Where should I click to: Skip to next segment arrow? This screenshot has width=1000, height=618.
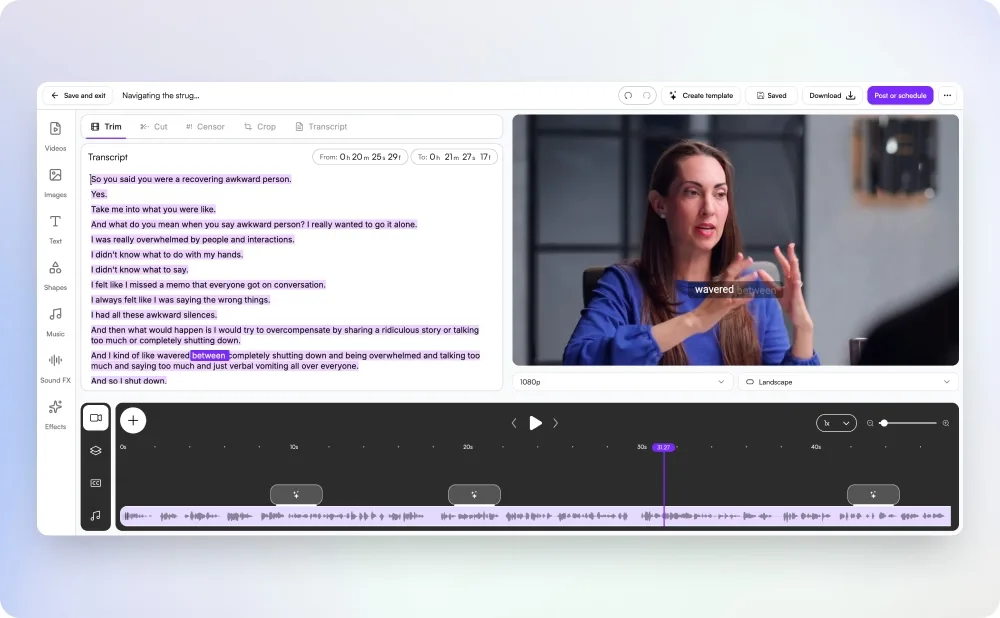point(555,423)
